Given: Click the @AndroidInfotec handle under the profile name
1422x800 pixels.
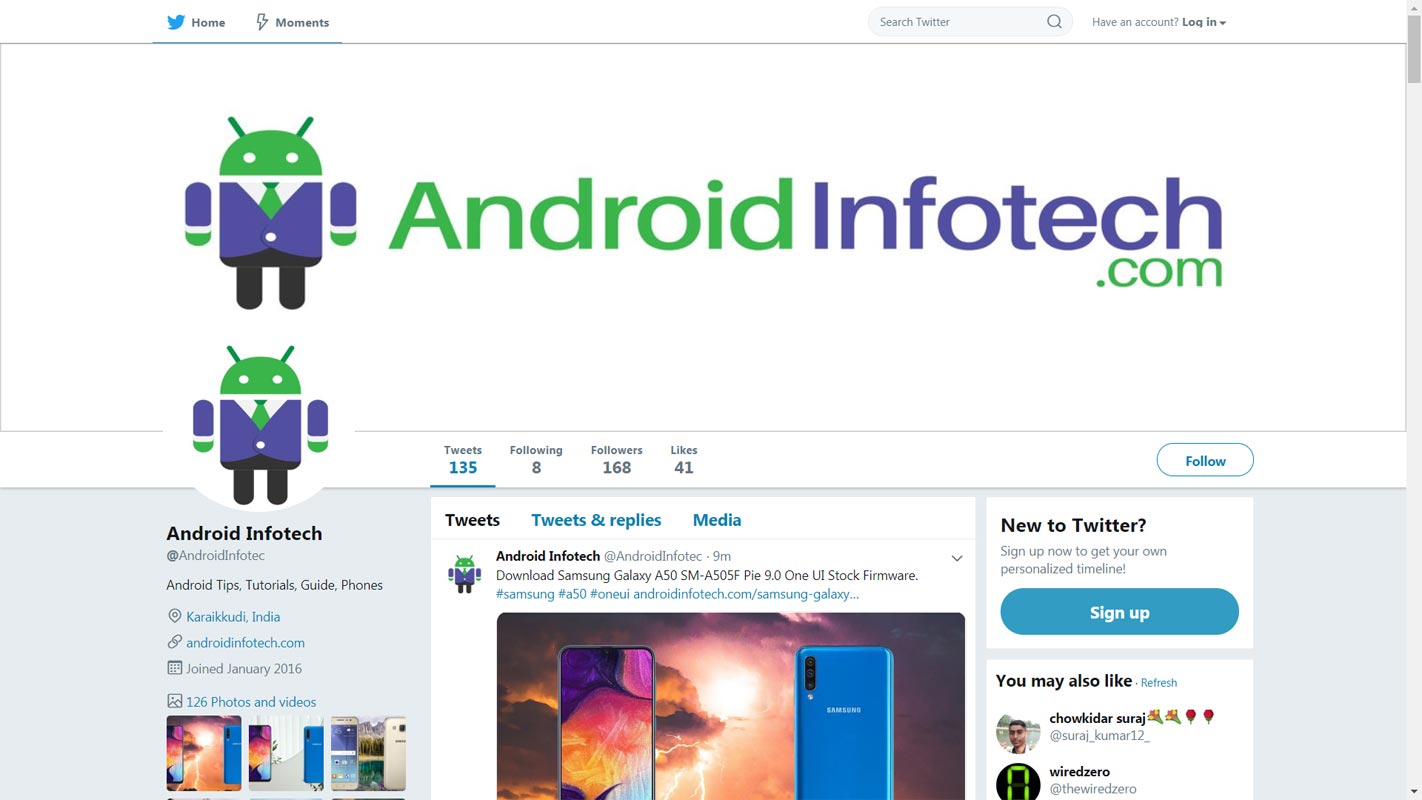Looking at the screenshot, I should [x=215, y=555].
